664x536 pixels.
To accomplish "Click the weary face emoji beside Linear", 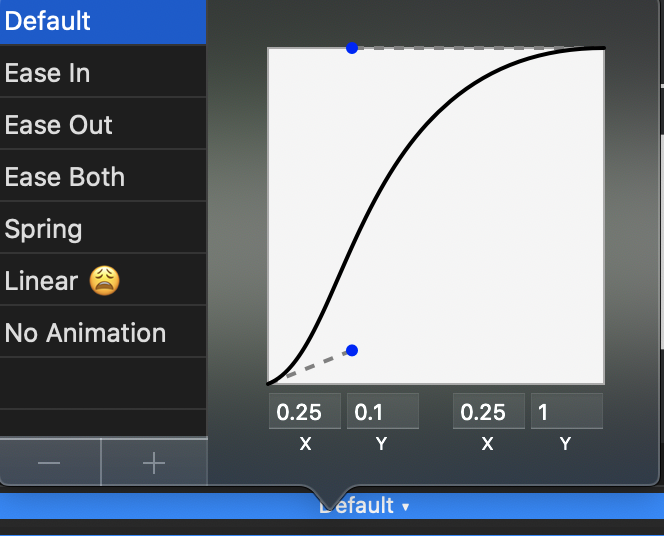I will pyautogui.click(x=105, y=280).
